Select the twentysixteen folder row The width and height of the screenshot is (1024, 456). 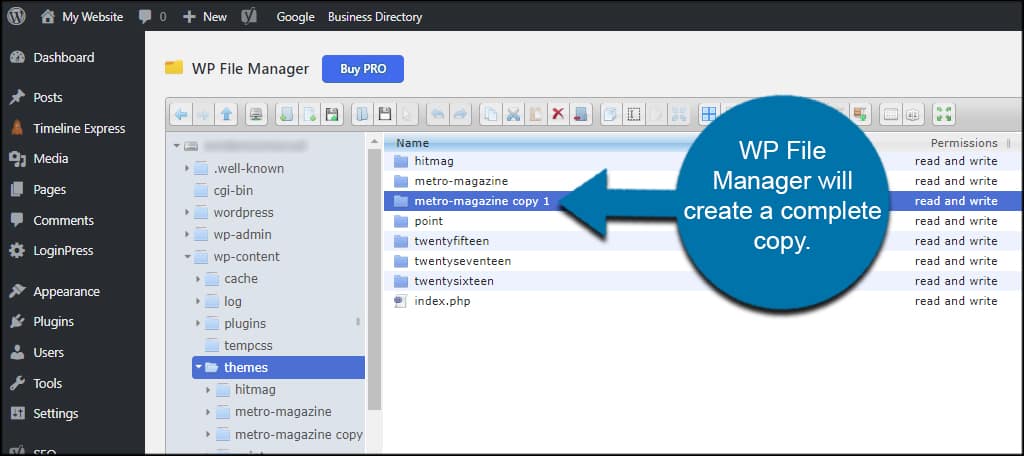click(703, 281)
